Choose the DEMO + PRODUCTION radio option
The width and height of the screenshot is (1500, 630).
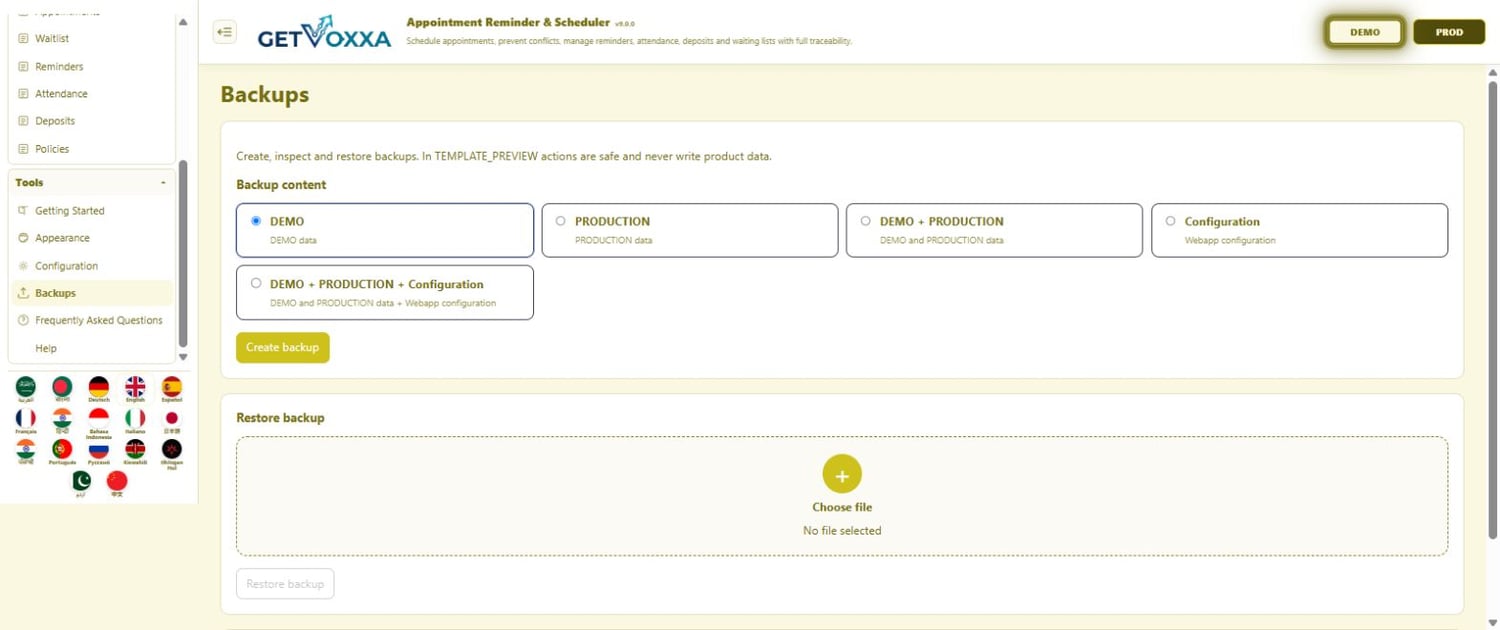[994, 230]
